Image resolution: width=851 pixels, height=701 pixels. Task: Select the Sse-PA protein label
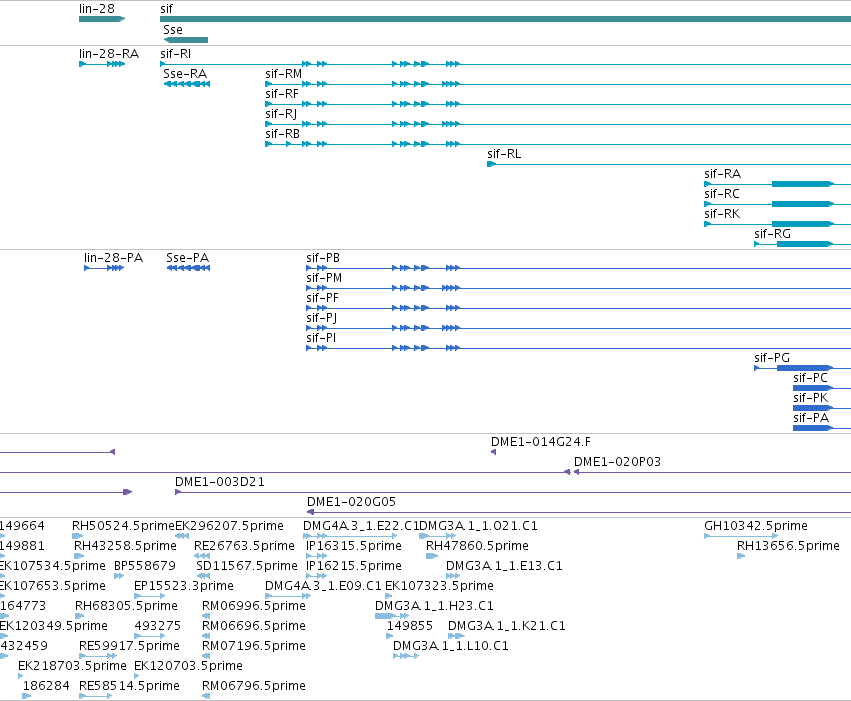(x=188, y=258)
